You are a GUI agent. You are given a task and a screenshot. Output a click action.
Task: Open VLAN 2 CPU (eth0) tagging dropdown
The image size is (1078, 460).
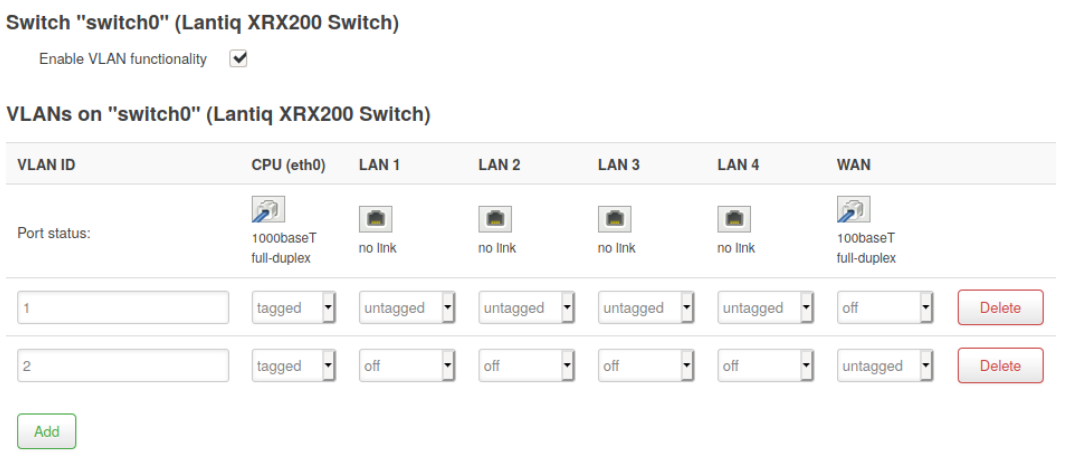pos(294,366)
